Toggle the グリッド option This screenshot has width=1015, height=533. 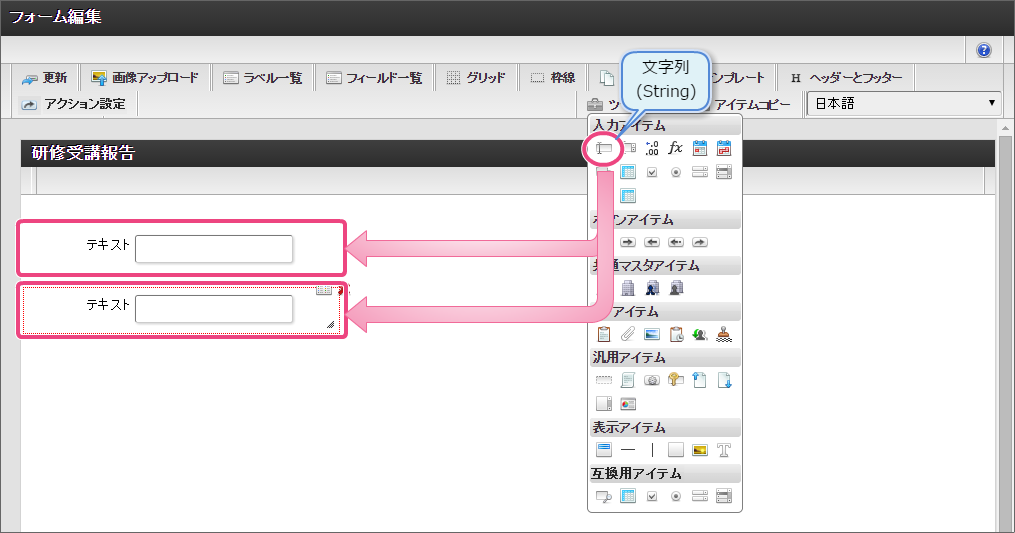click(476, 78)
